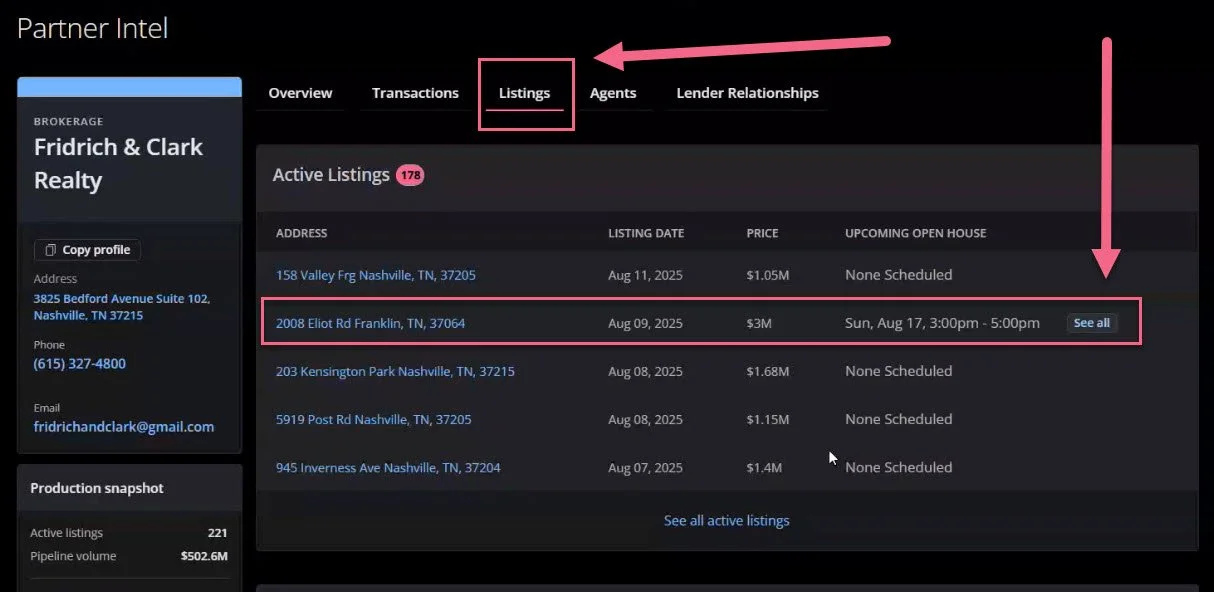This screenshot has width=1214, height=592.
Task: Click the $1.05M price cell
Action: coord(768,275)
